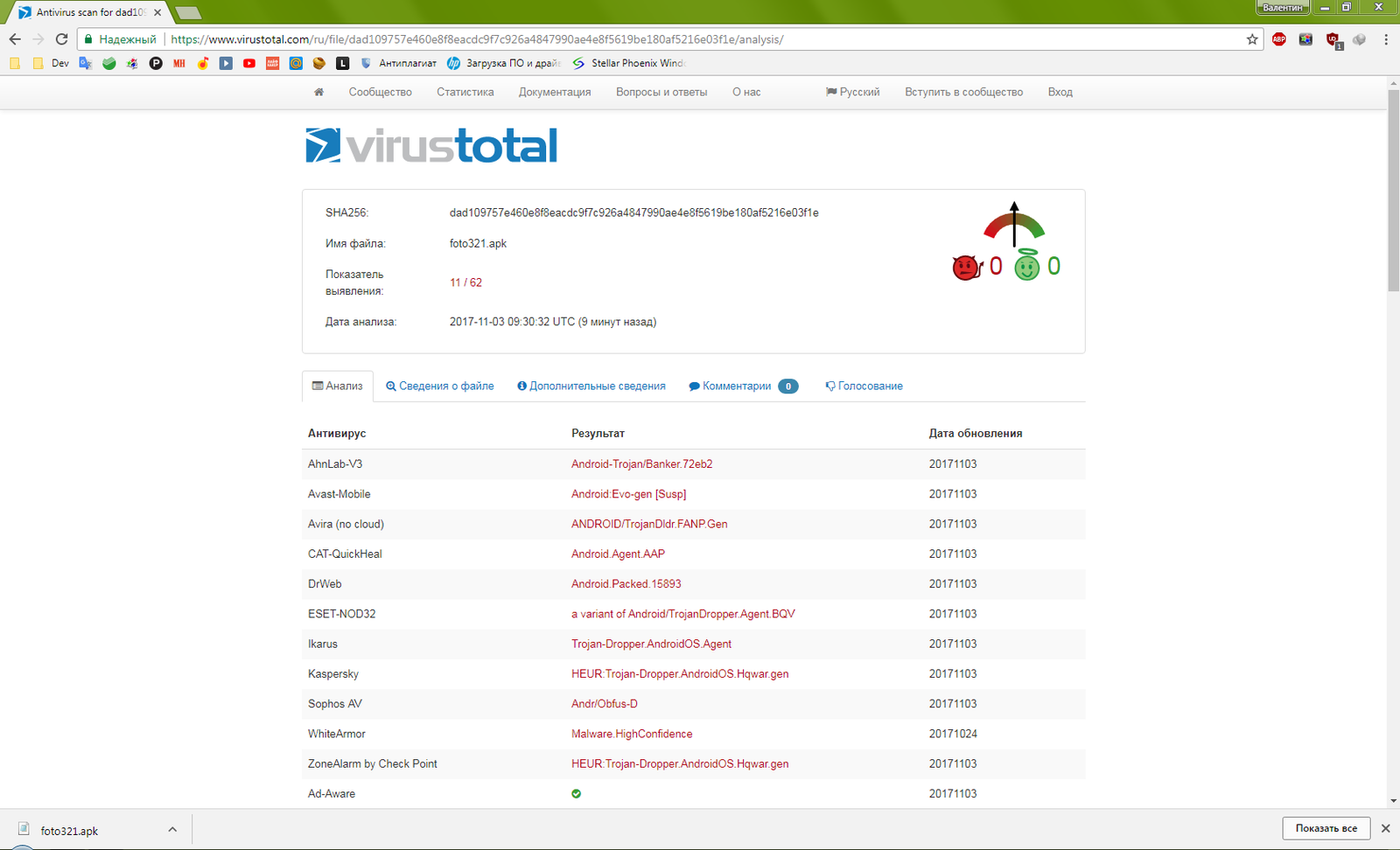
Task: Click the detection ratio 11 / 62
Action: (465, 282)
